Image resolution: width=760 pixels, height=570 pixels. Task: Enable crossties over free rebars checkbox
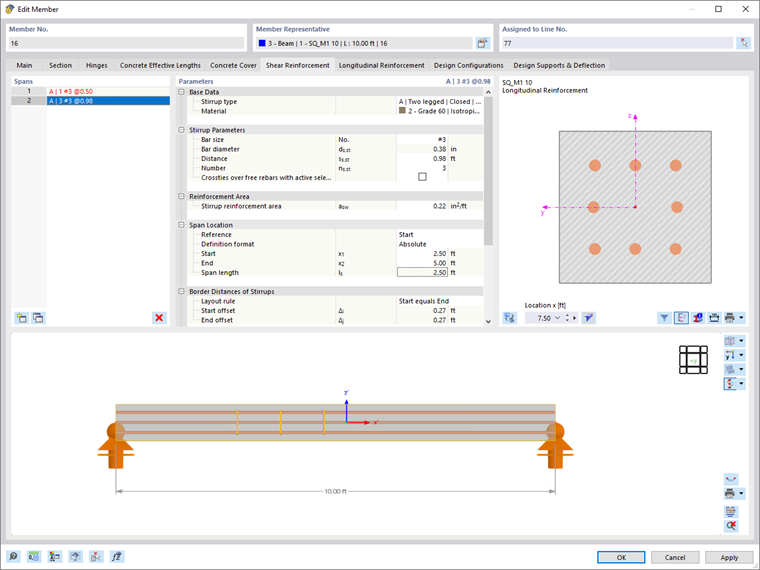tap(422, 177)
